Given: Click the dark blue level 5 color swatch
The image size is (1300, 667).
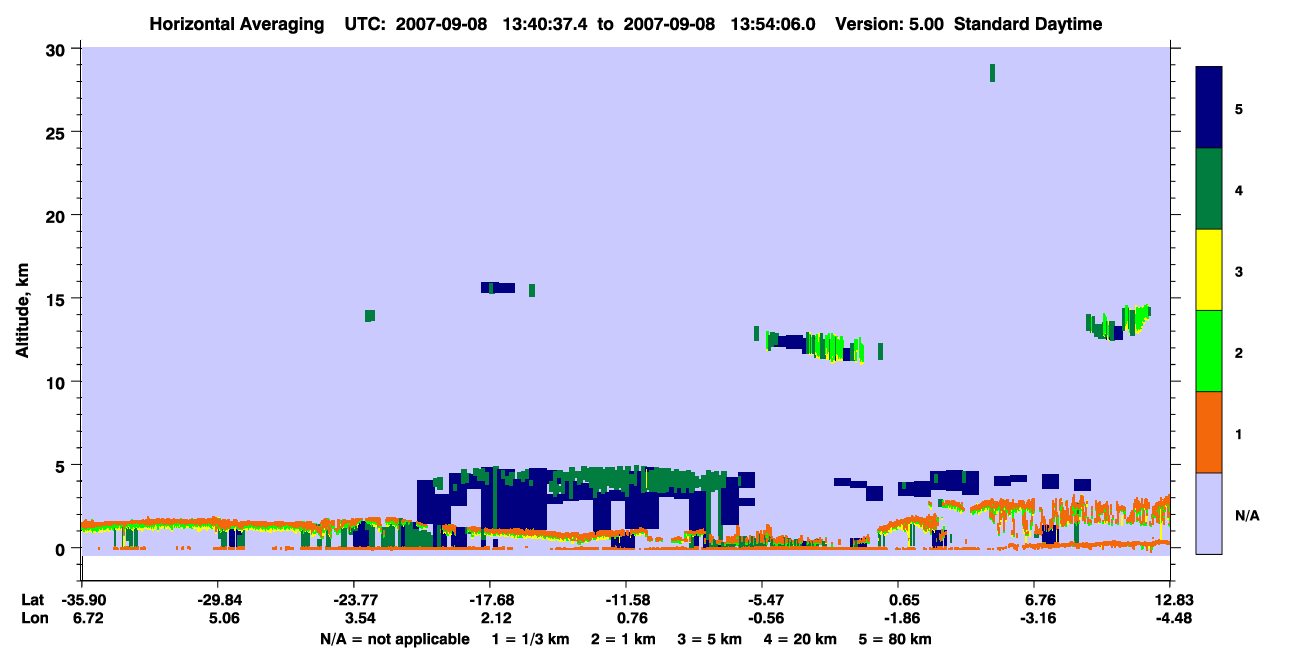Looking at the screenshot, I should pos(1209,108).
